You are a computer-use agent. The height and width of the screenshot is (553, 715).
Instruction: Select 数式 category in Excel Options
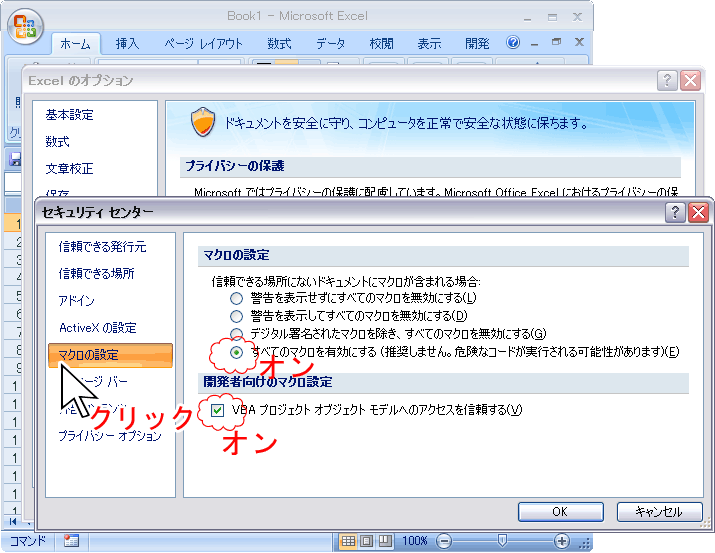coord(57,141)
